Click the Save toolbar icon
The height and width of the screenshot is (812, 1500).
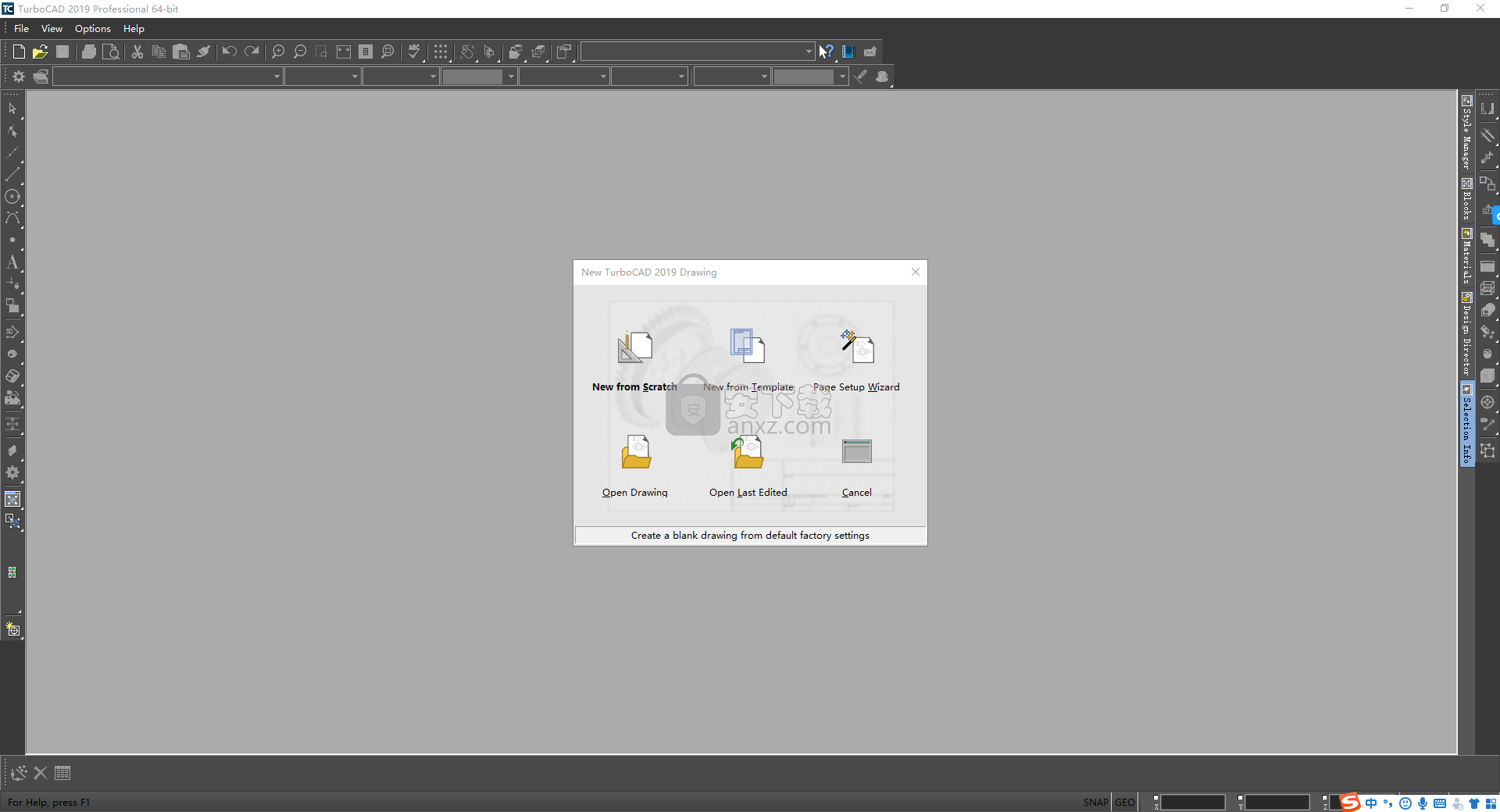point(62,52)
